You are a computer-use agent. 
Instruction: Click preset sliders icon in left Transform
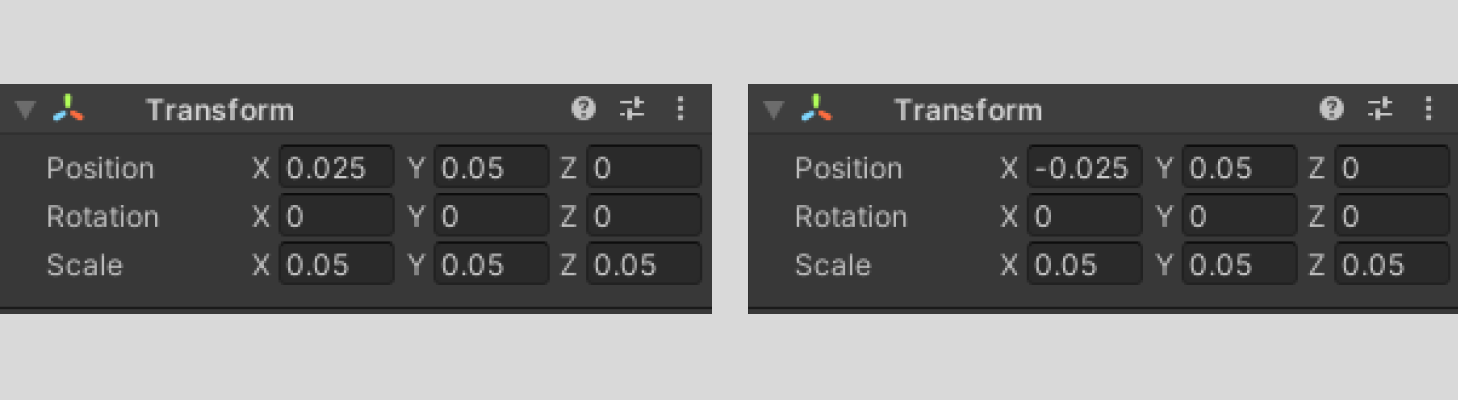(632, 109)
